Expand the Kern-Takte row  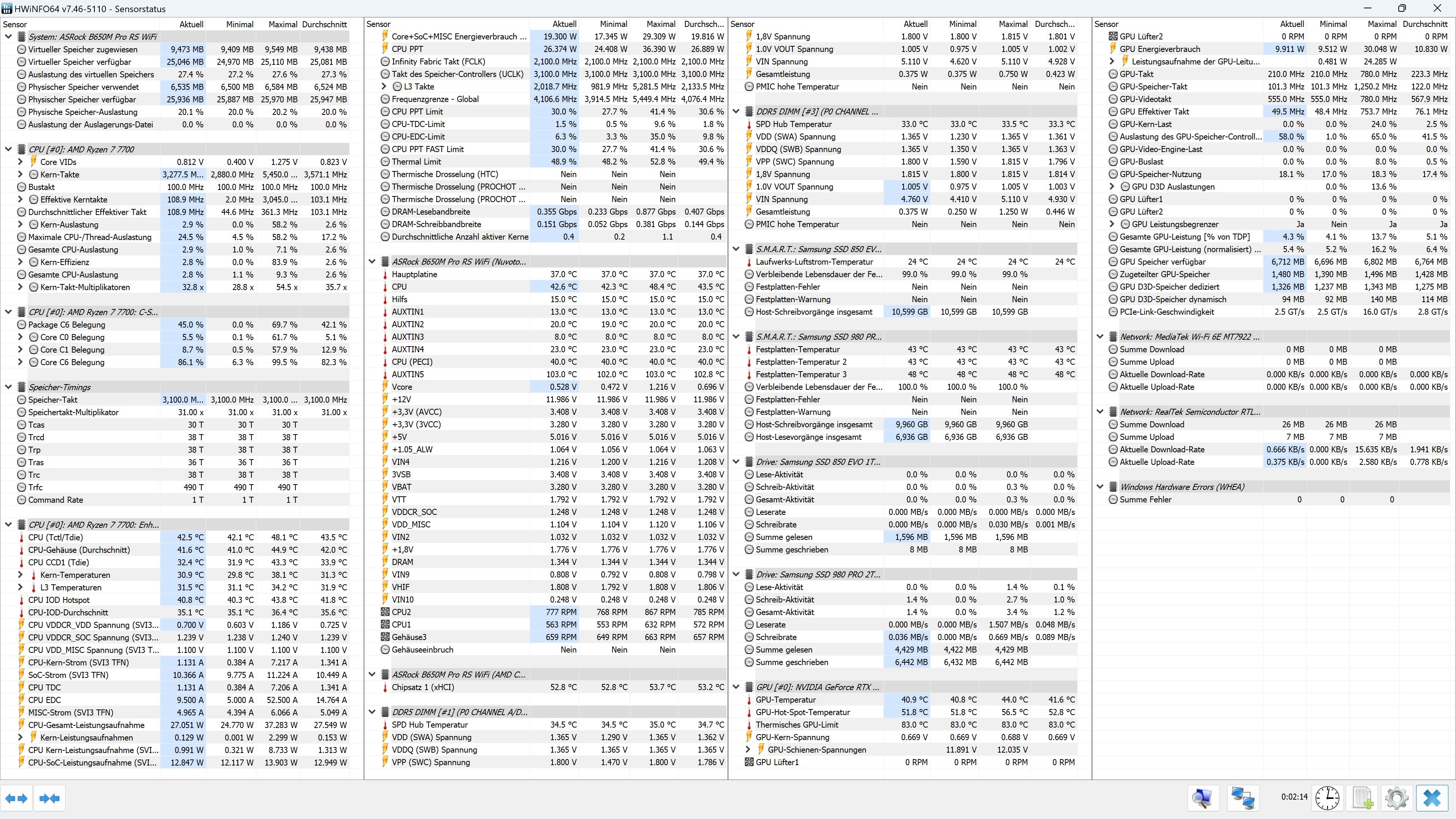point(20,174)
